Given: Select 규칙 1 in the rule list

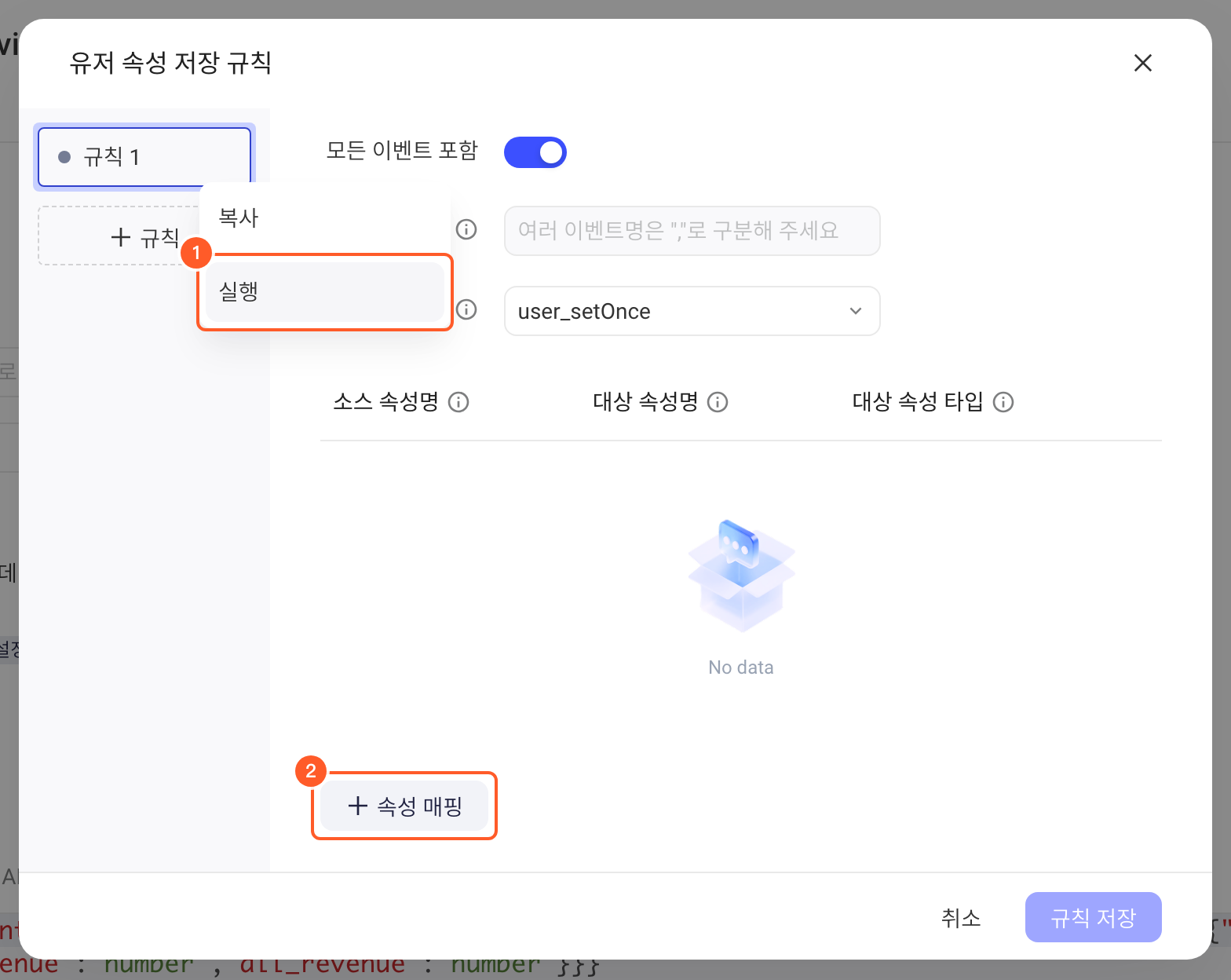Looking at the screenshot, I should click(144, 157).
